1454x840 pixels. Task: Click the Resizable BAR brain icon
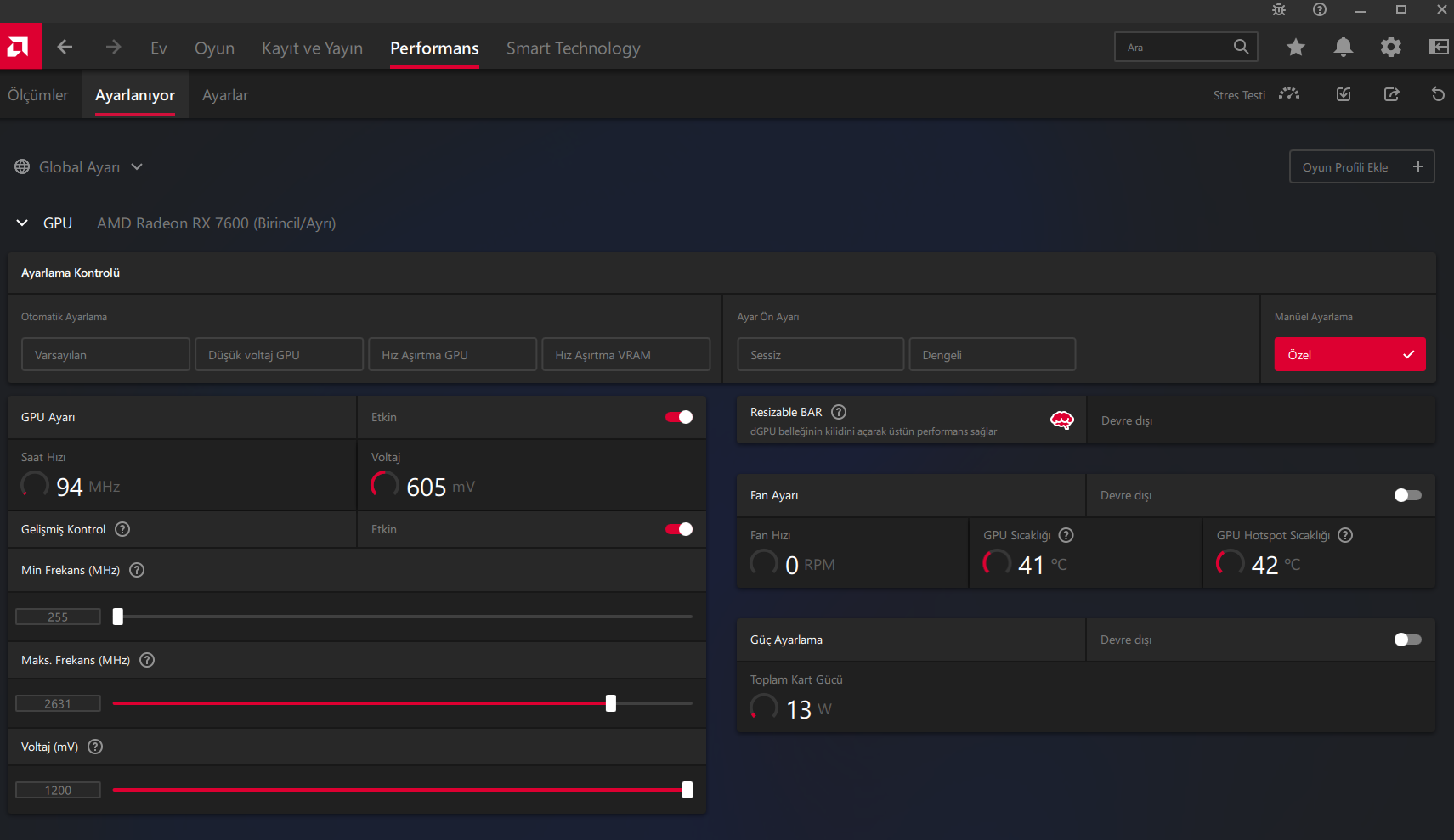tap(1062, 420)
